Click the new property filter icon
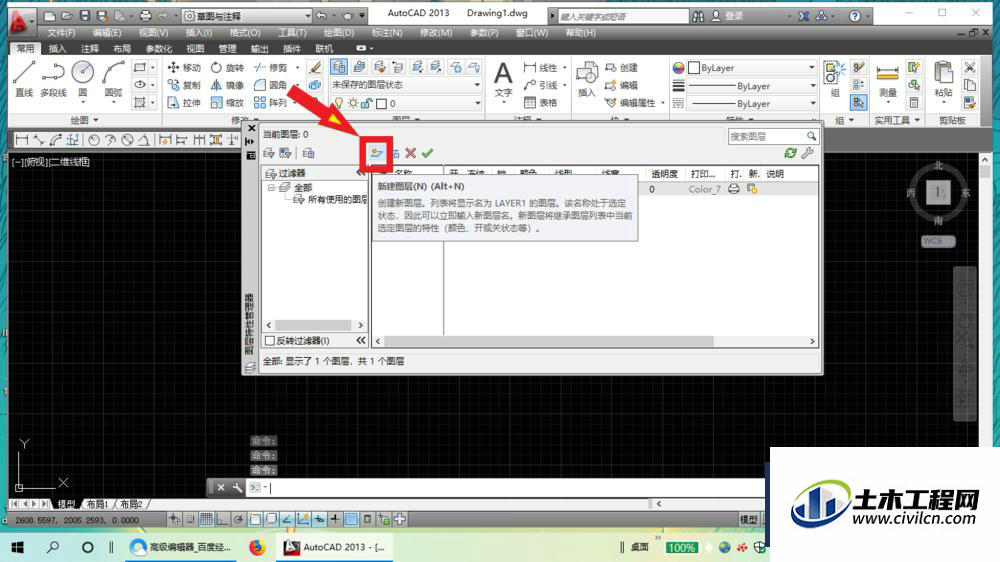The image size is (1000, 562). pyautogui.click(x=268, y=153)
